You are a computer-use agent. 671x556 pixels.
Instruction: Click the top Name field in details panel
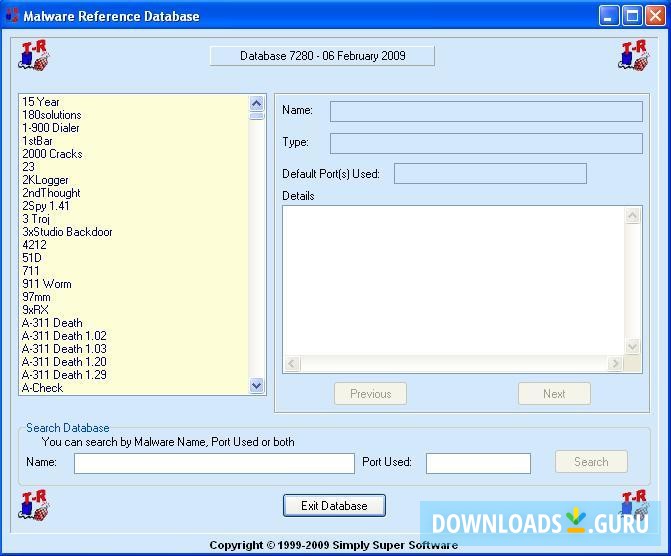pyautogui.click(x=486, y=112)
